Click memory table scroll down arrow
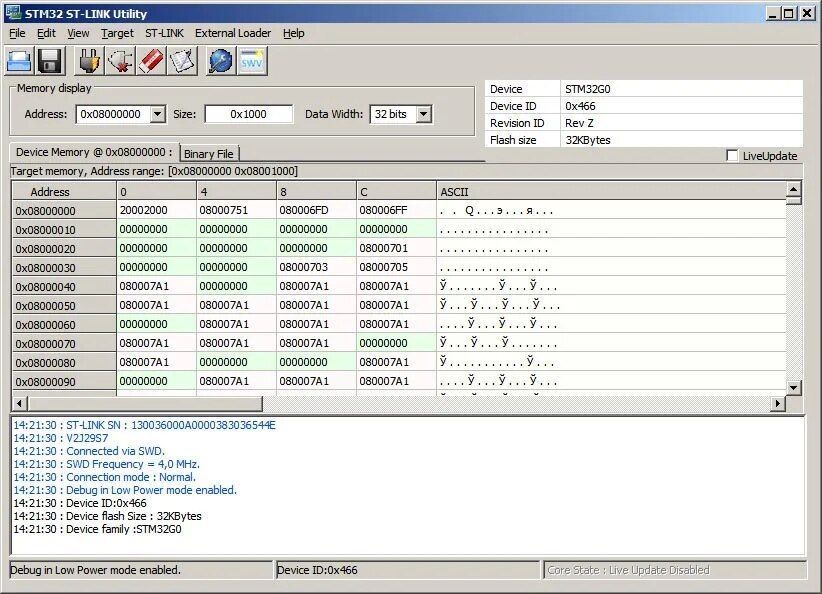This screenshot has height=594, width=822. (794, 388)
